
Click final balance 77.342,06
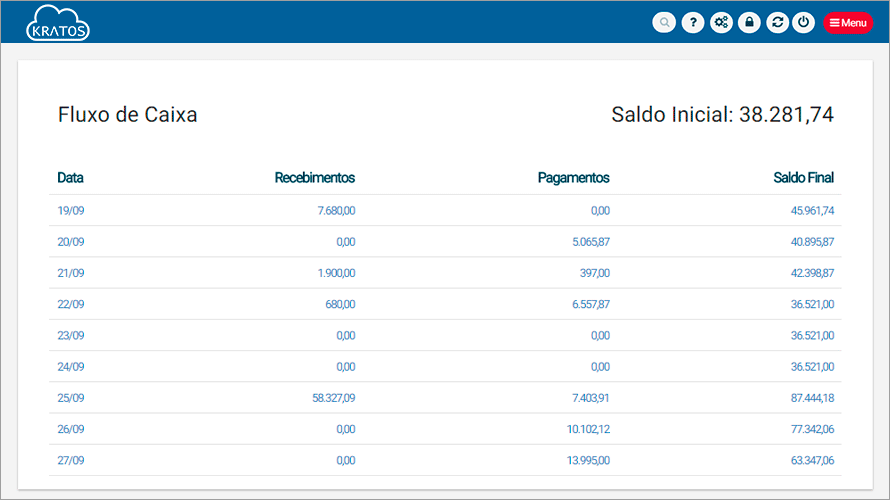pos(813,429)
